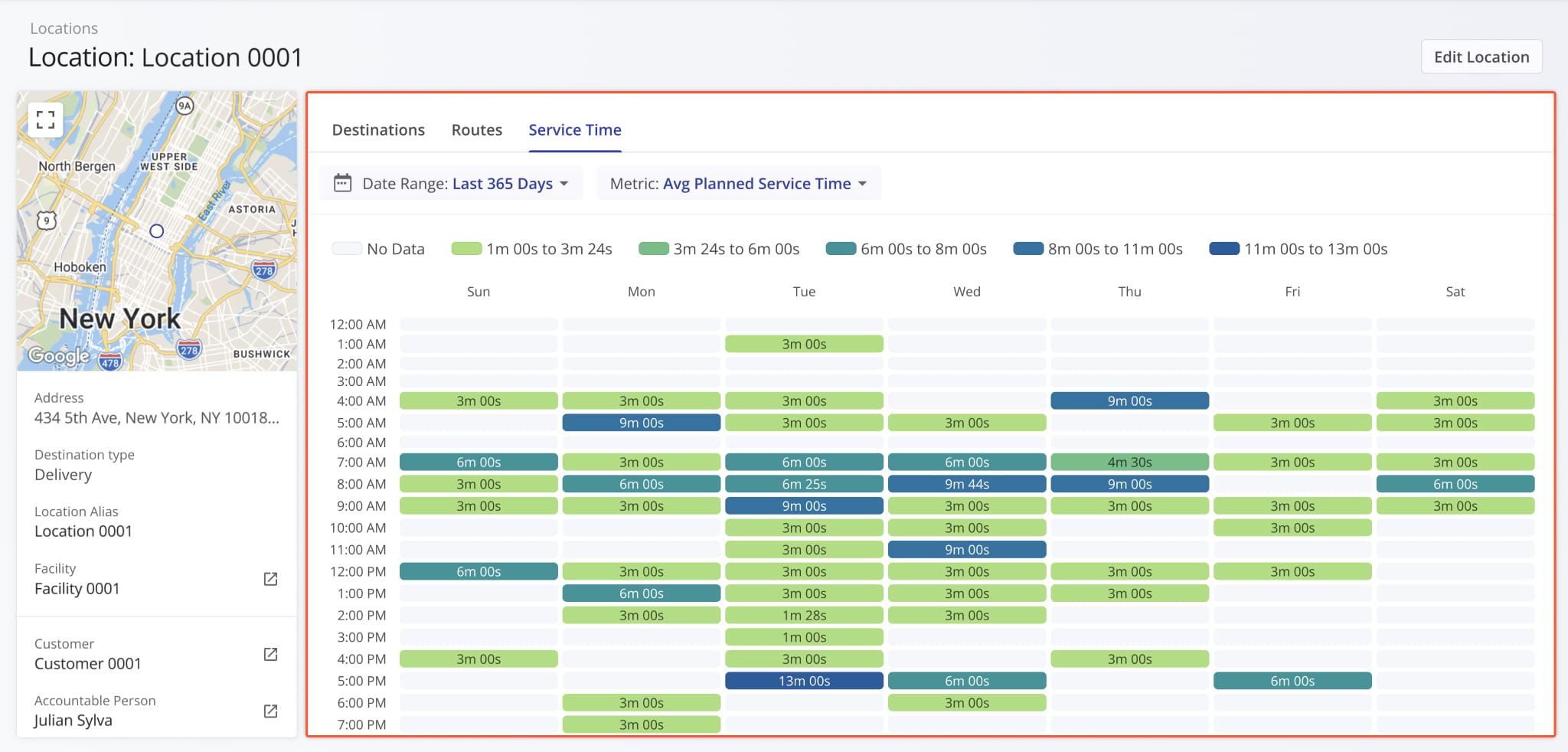Screen dimensions: 1568x752
Task: Click the Edit Location button
Action: click(x=1481, y=57)
